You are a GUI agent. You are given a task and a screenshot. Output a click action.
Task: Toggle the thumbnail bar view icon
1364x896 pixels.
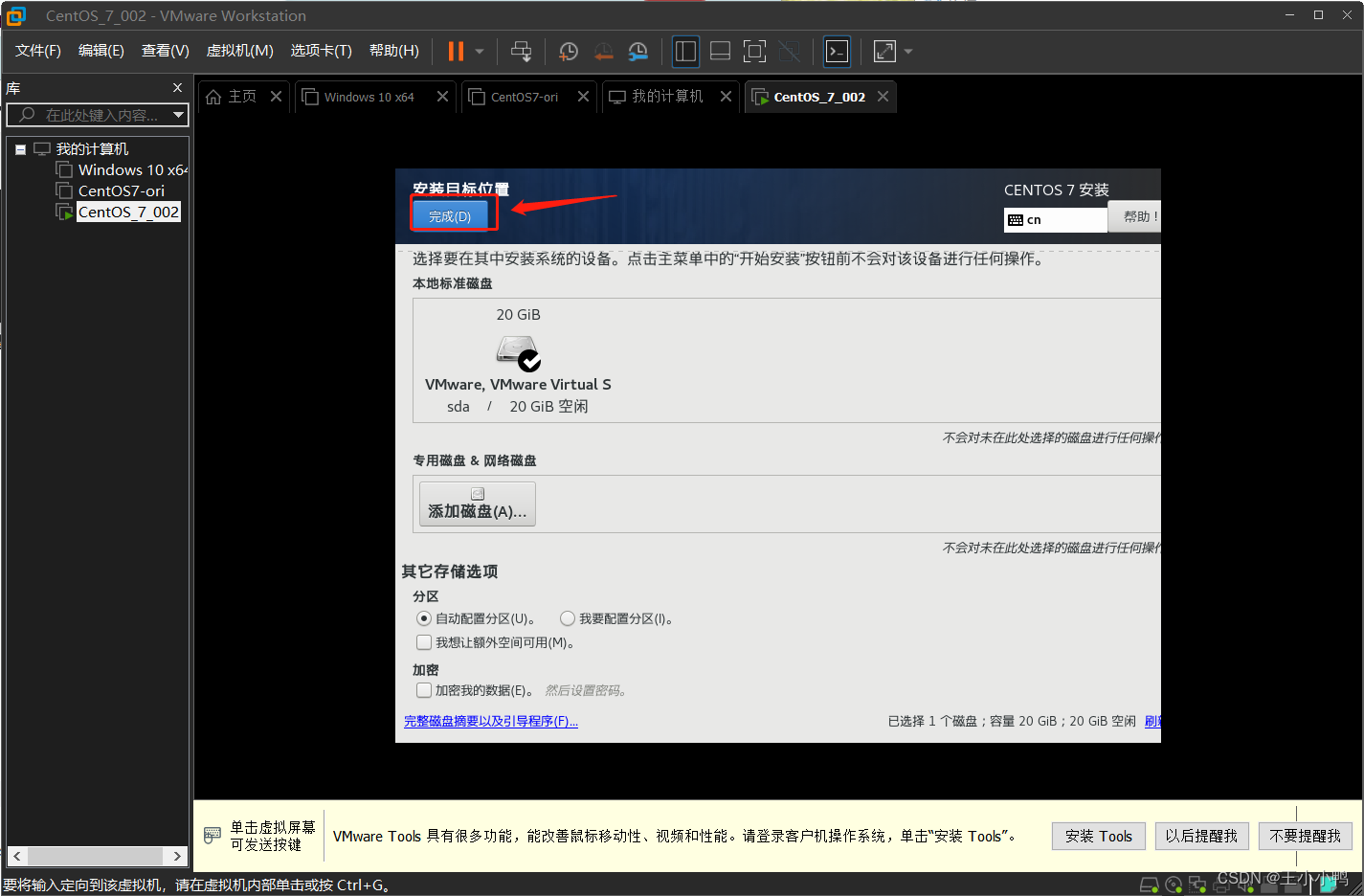[720, 52]
